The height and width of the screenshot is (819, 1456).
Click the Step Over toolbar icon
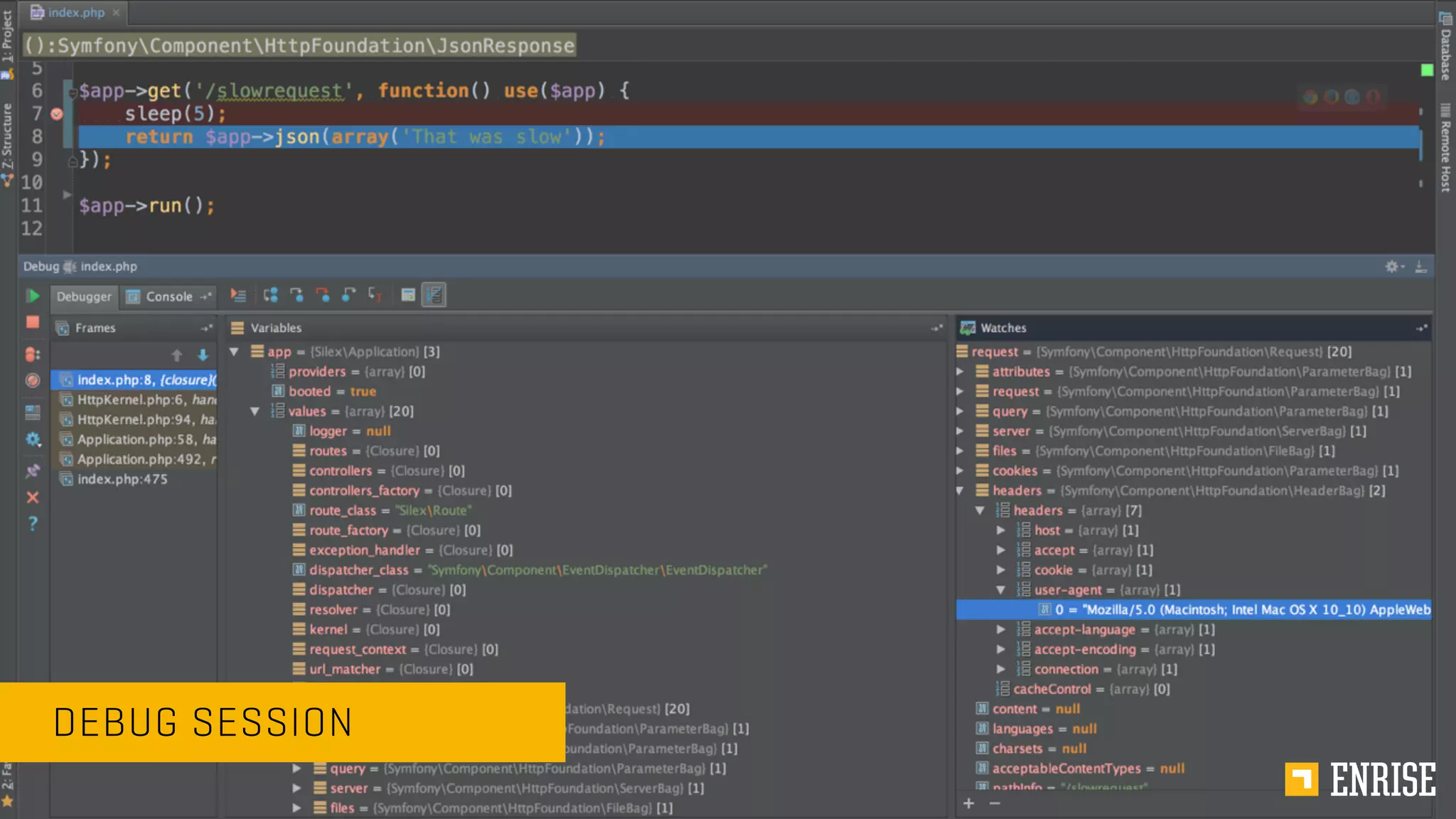[x=271, y=295]
